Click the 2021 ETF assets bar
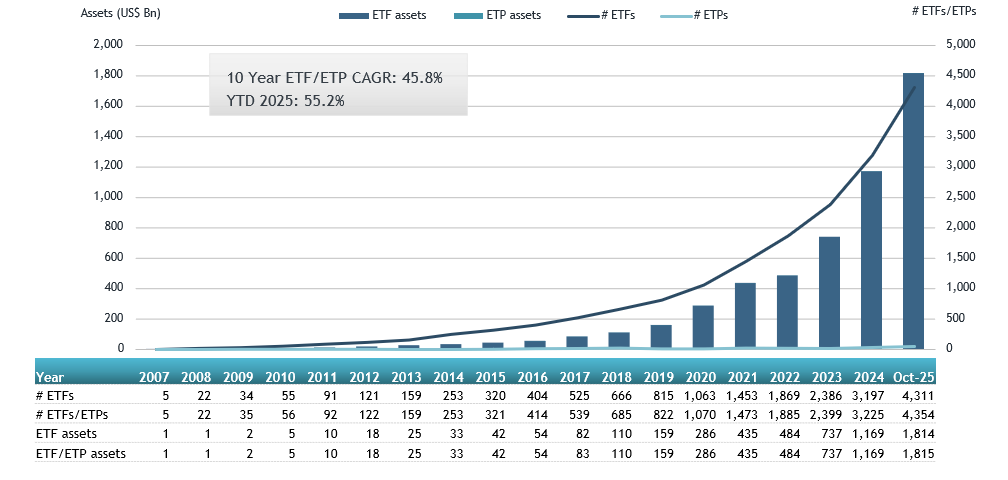 pos(745,316)
